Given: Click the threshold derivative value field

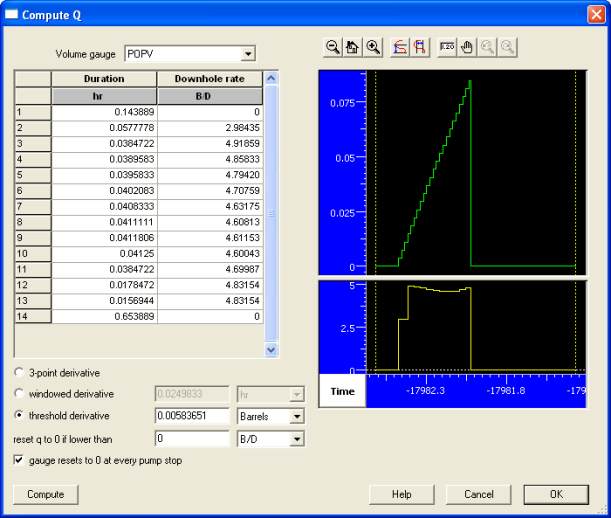Looking at the screenshot, I should tap(192, 416).
